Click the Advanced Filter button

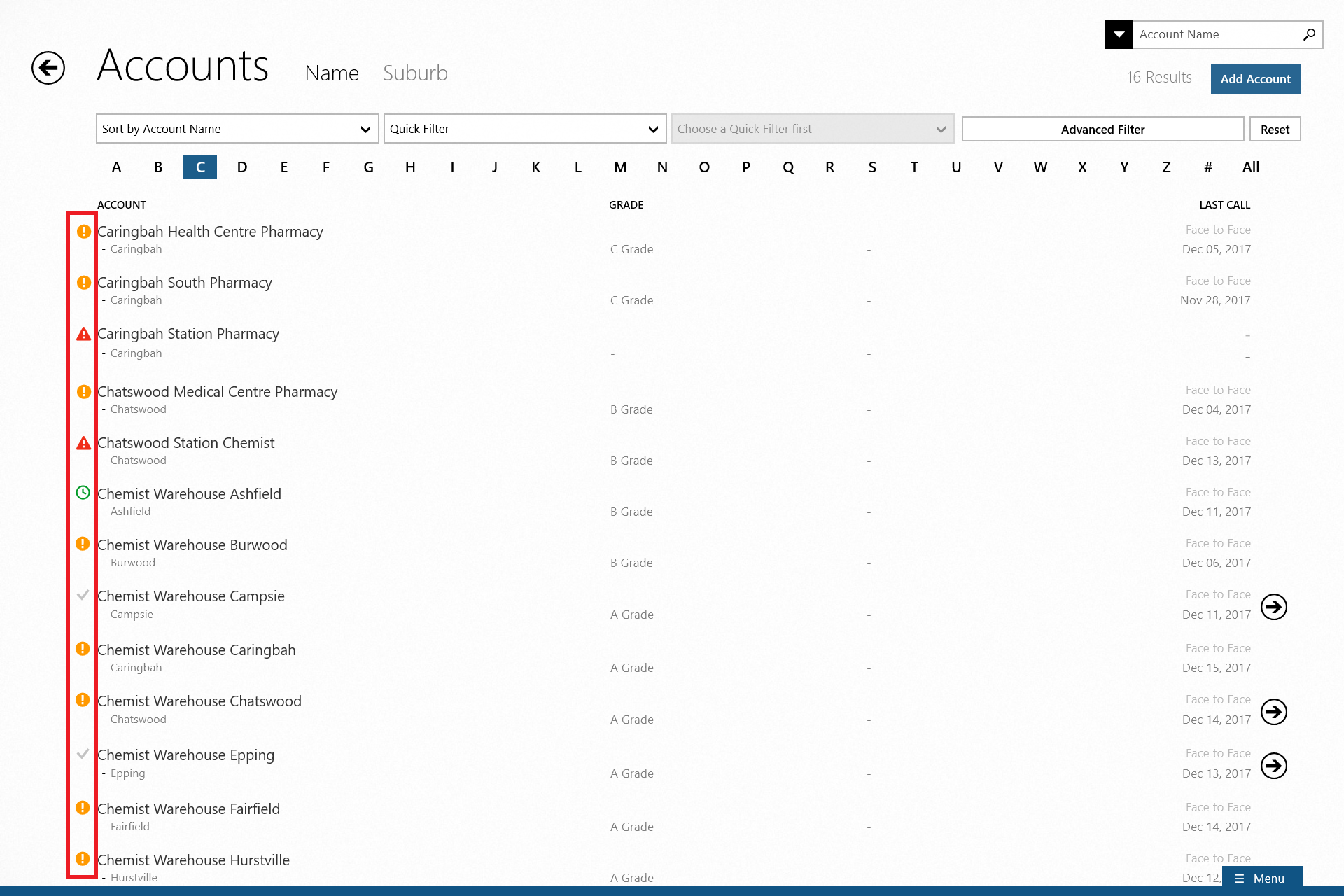[1102, 129]
